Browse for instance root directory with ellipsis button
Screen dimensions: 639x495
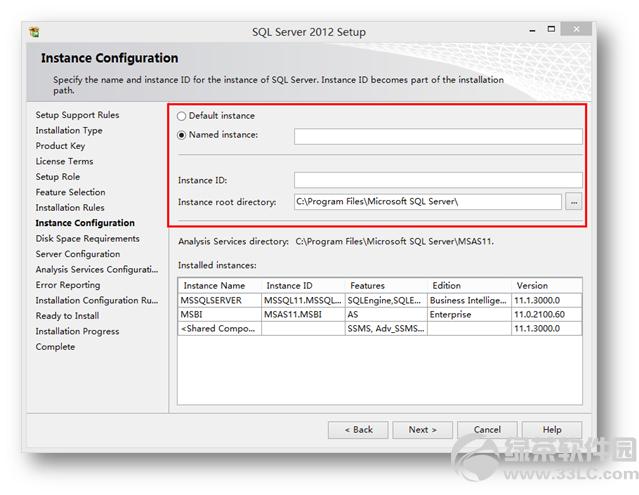tap(574, 202)
